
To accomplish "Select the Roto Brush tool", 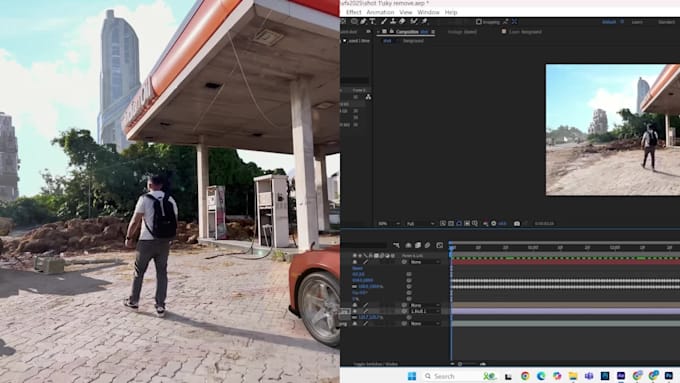I will pos(414,21).
